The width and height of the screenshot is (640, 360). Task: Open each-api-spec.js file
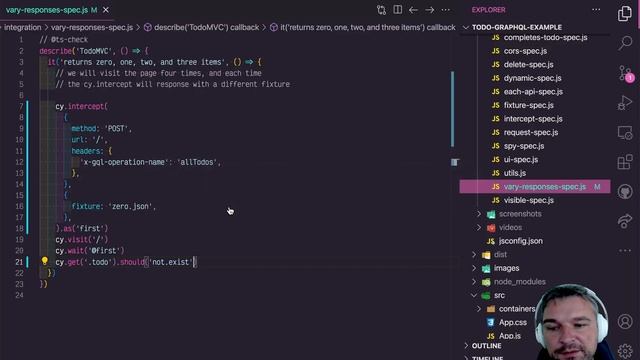click(533, 92)
